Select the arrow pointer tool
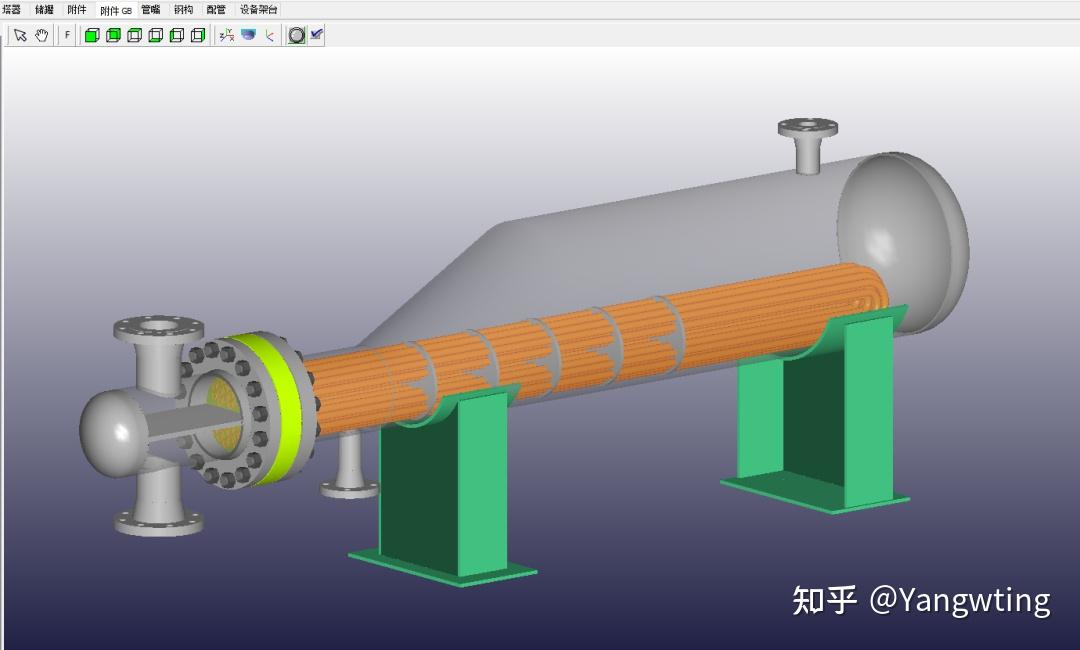Viewport: 1080px width, 650px height. click(x=21, y=34)
